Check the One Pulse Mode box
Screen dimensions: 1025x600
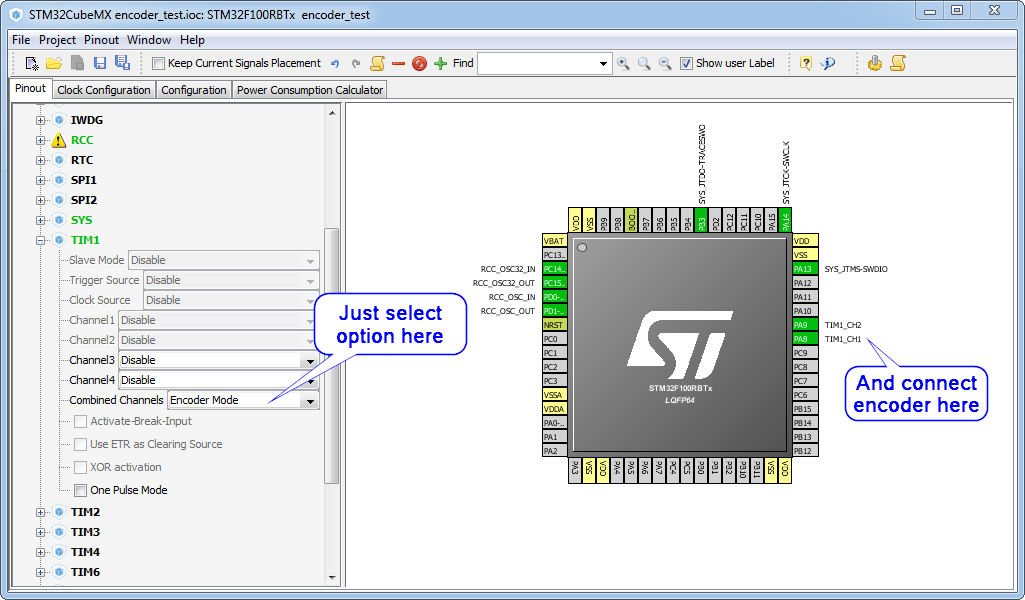(80, 490)
